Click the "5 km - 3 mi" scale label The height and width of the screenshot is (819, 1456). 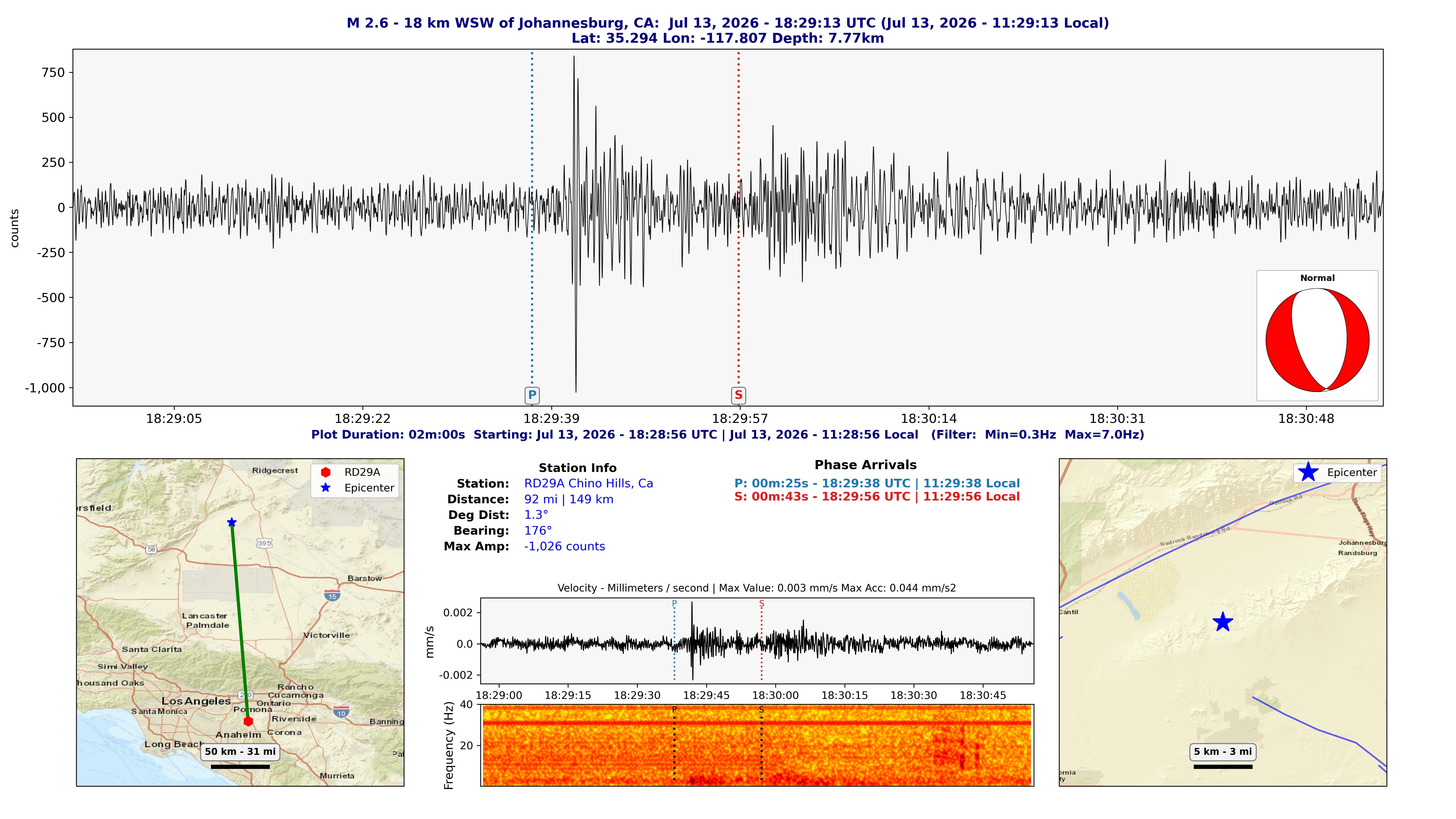(1223, 752)
